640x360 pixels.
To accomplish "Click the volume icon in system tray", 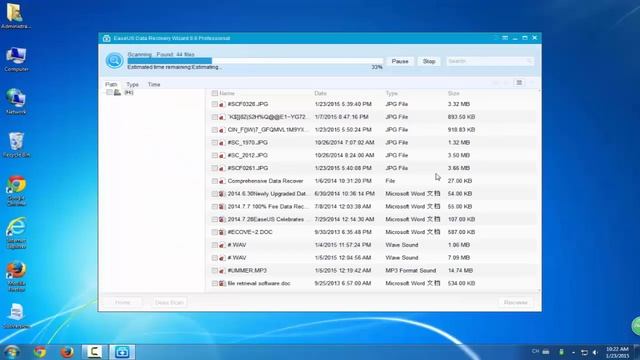I will [x=595, y=352].
